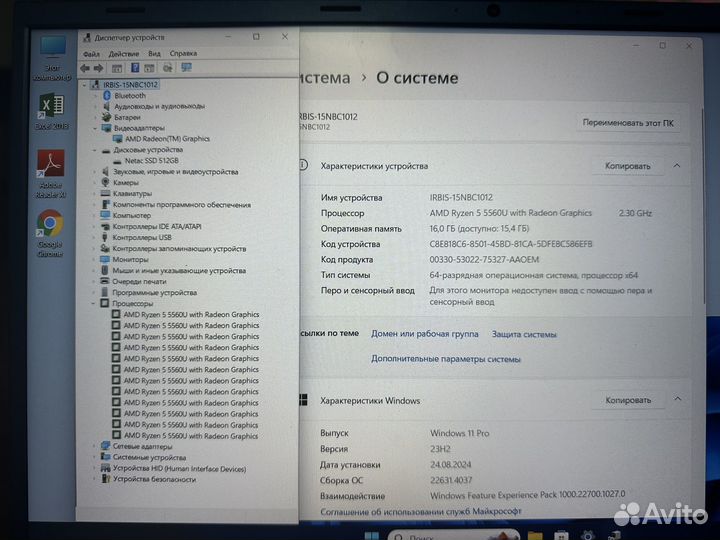This screenshot has width=720, height=540.
Task: Collapse the Процессоры tree node
Action: [x=96, y=303]
